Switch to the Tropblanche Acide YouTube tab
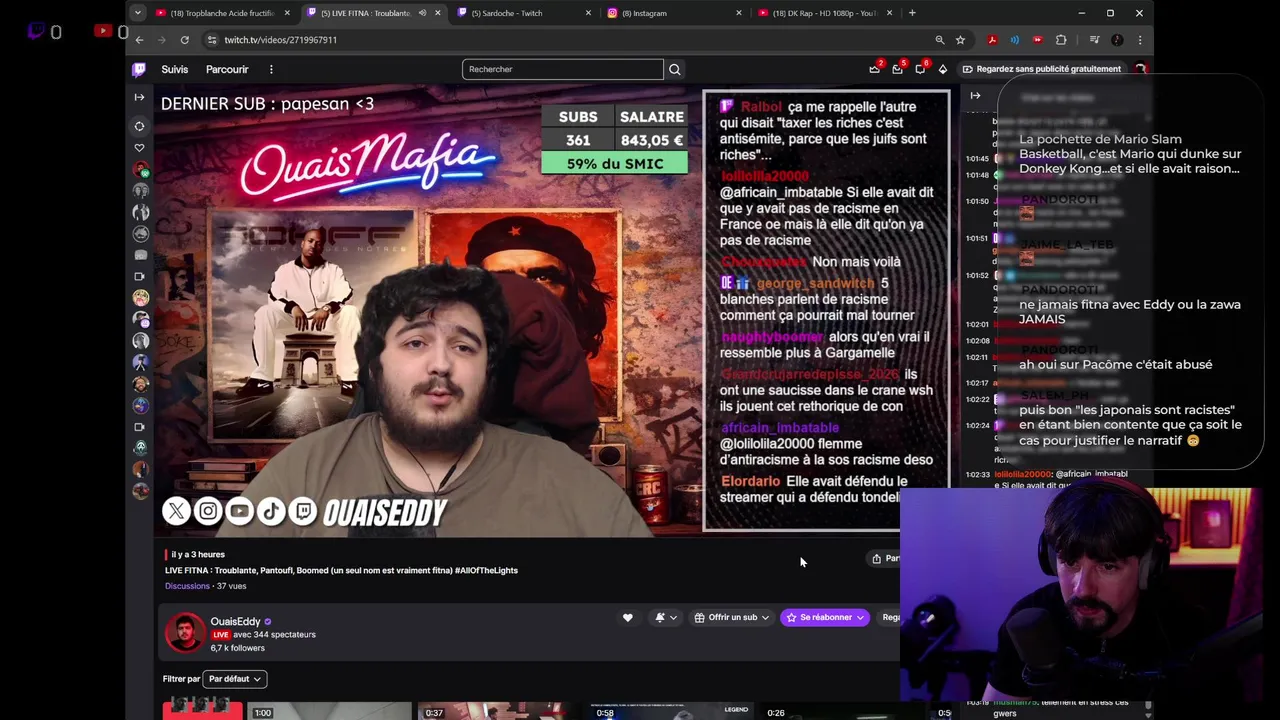 coord(222,13)
